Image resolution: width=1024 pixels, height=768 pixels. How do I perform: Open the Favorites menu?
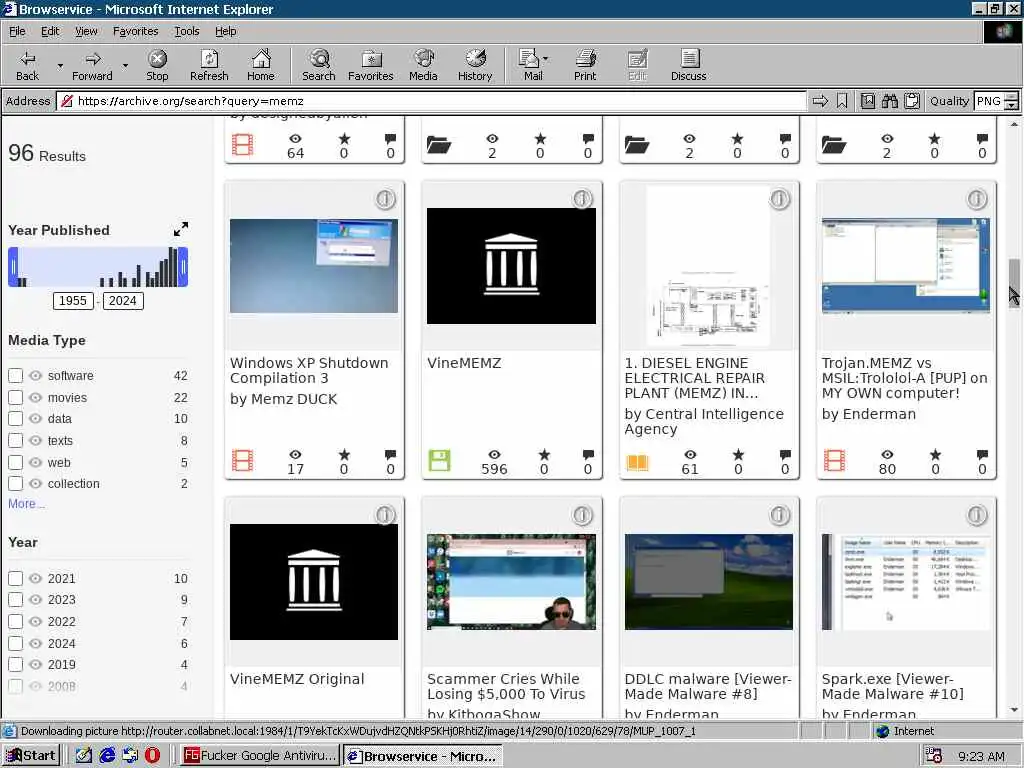[x=135, y=31]
